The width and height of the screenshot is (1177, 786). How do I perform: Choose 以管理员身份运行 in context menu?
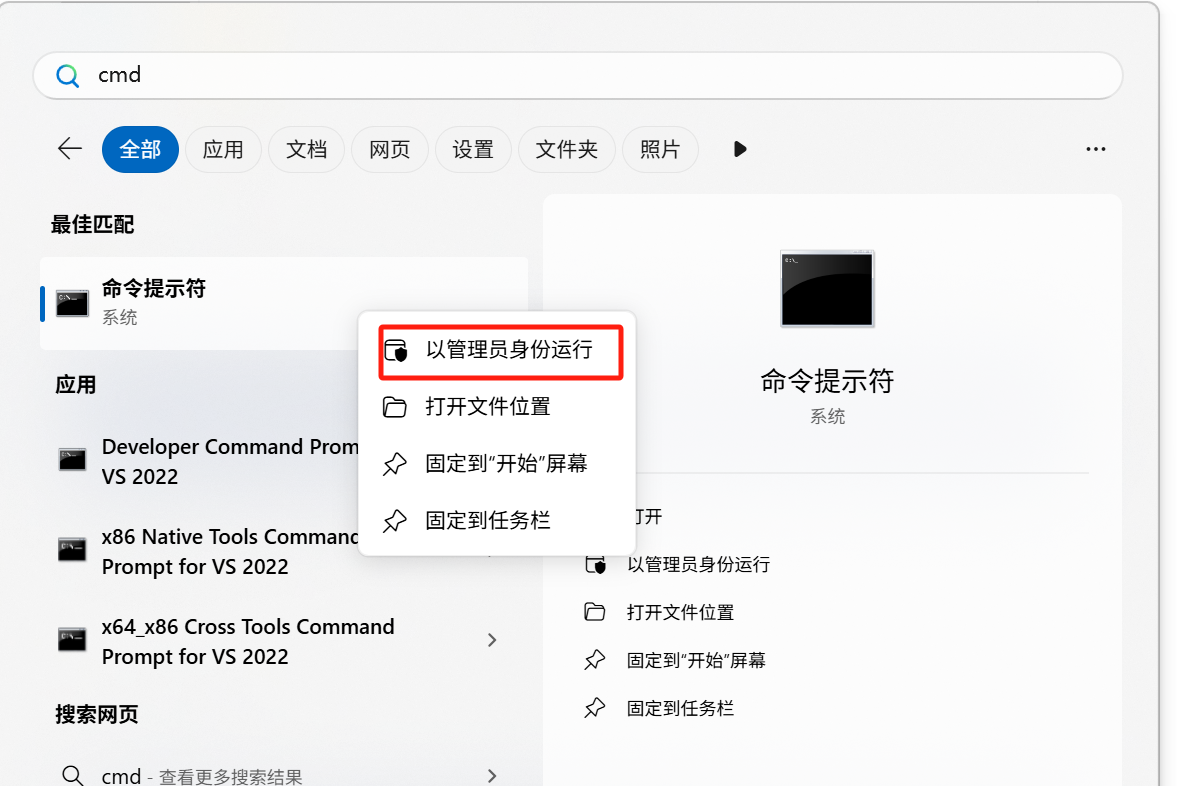pos(501,351)
